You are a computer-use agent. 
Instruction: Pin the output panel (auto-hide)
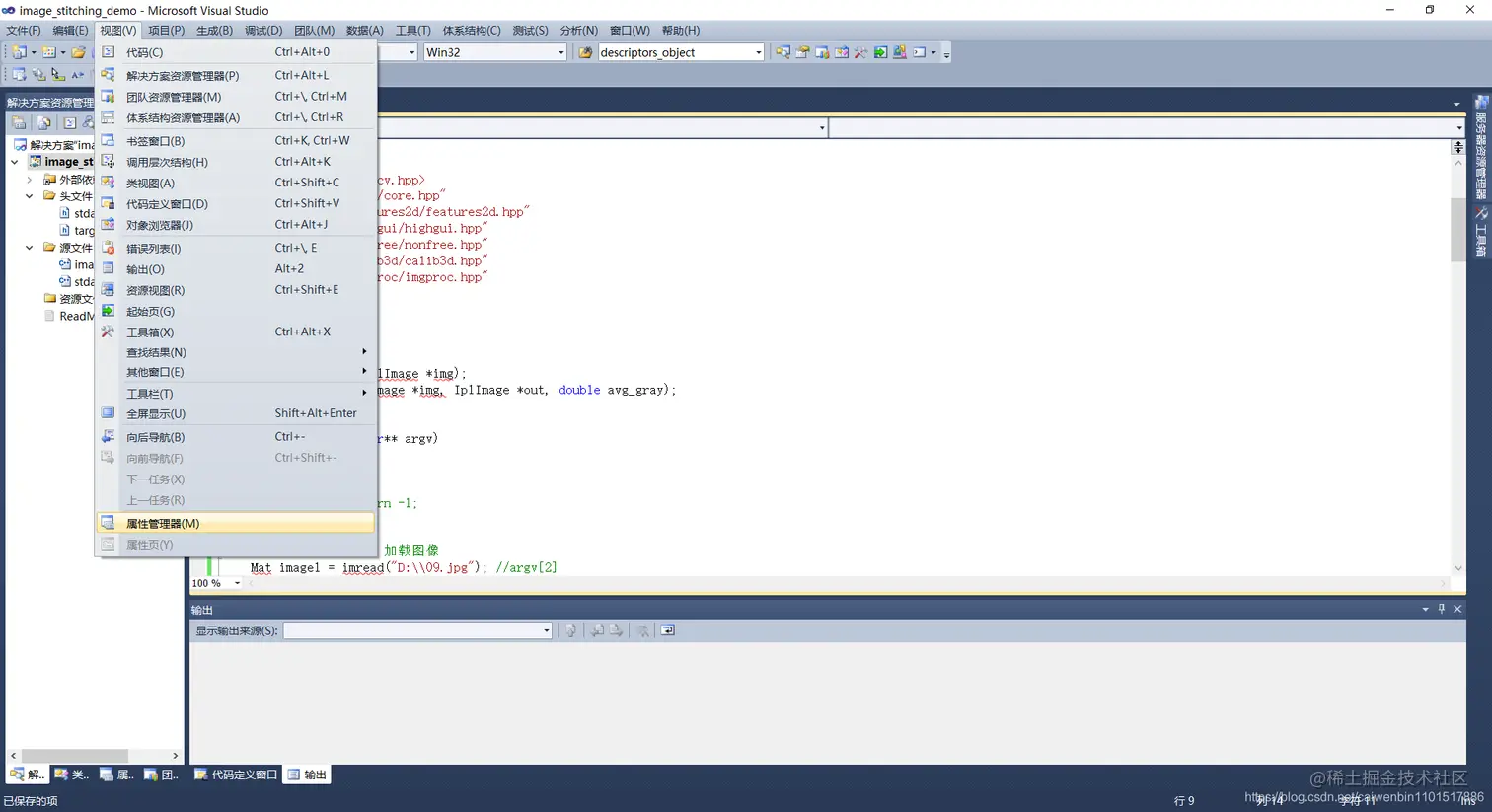[1442, 609]
